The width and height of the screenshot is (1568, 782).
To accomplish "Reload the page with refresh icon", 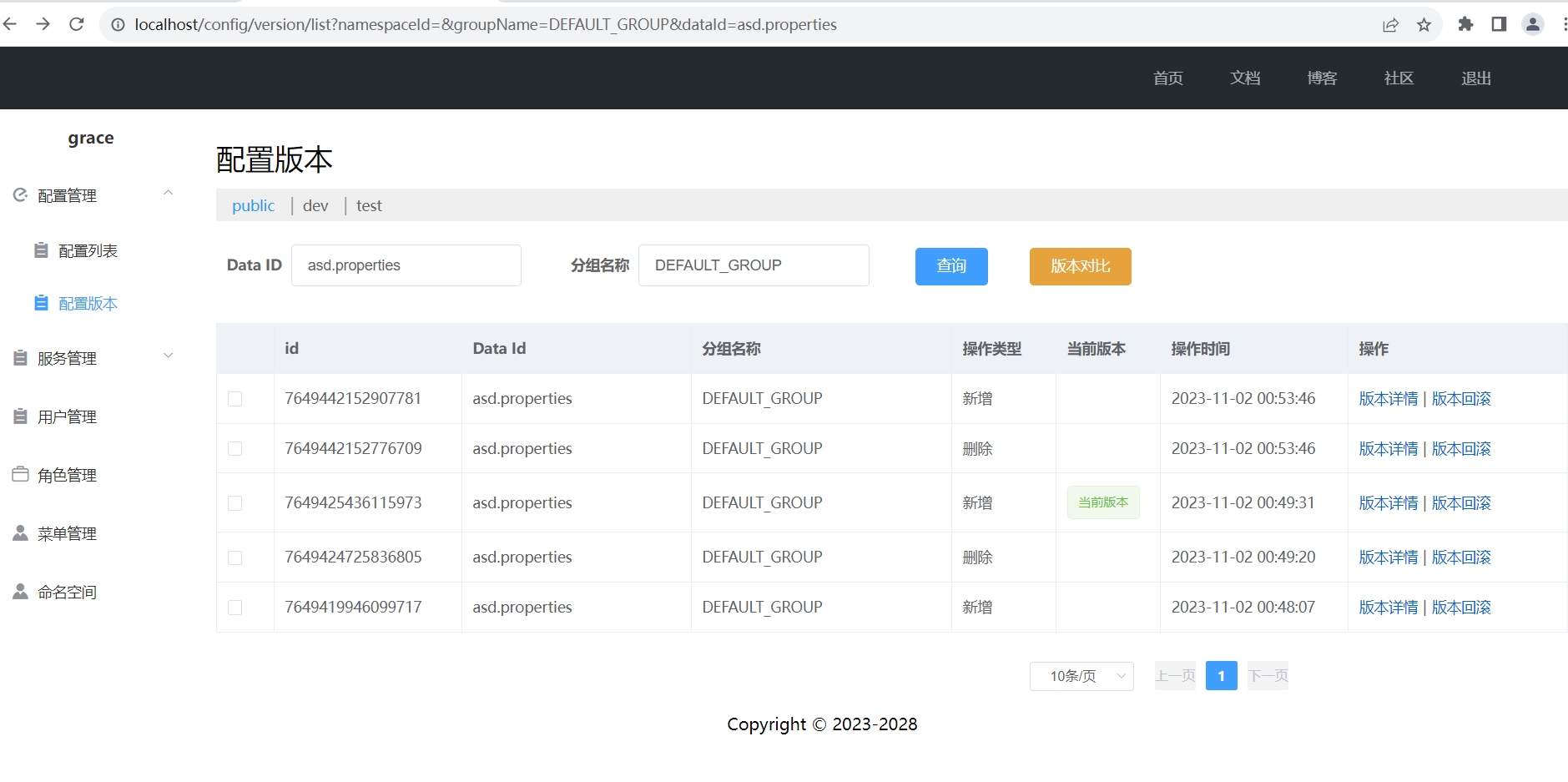I will click(77, 24).
